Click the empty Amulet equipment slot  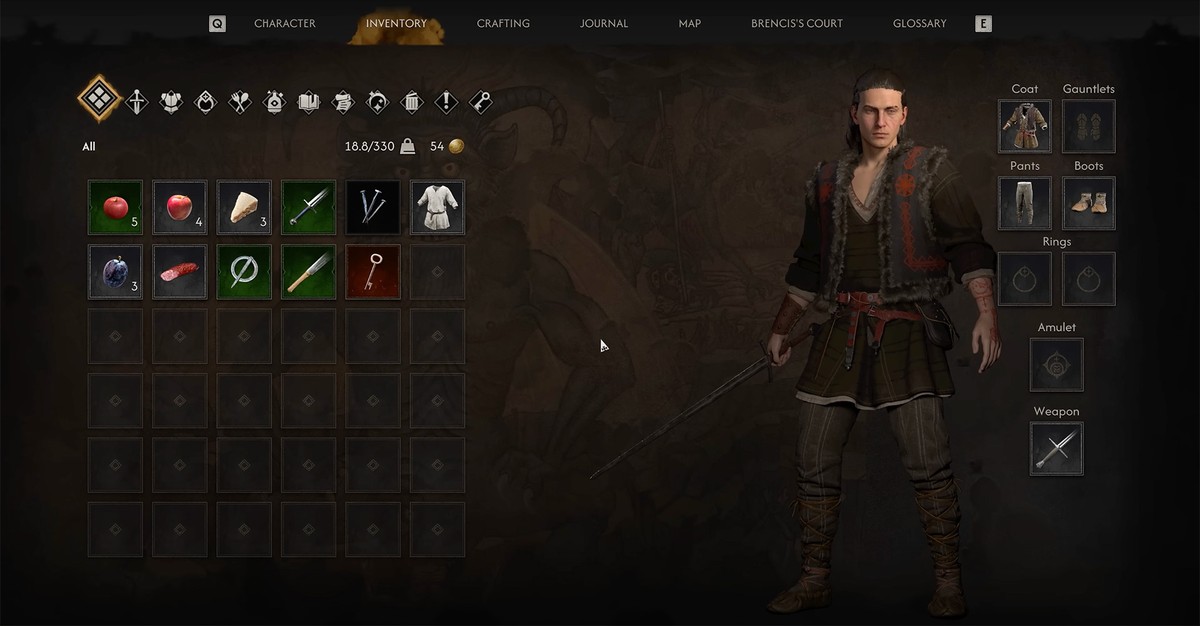(x=1057, y=365)
